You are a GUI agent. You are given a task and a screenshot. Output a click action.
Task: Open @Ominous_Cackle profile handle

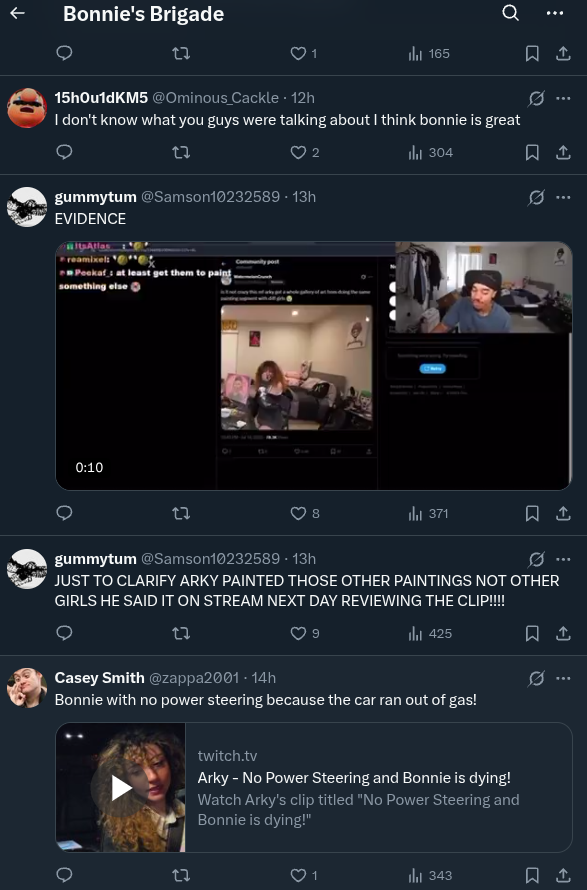coord(215,98)
